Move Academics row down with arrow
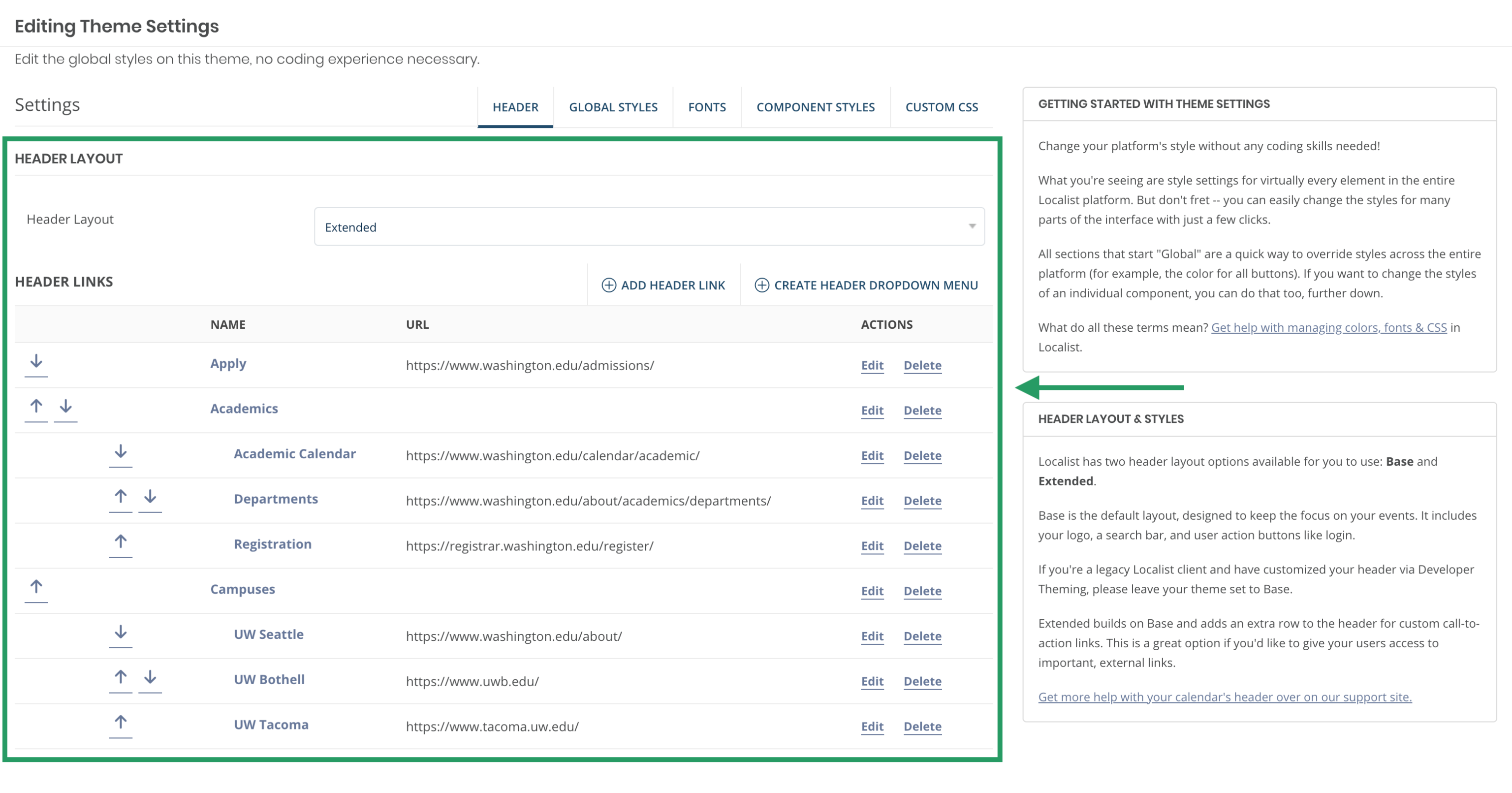The width and height of the screenshot is (1512, 793). click(x=66, y=407)
